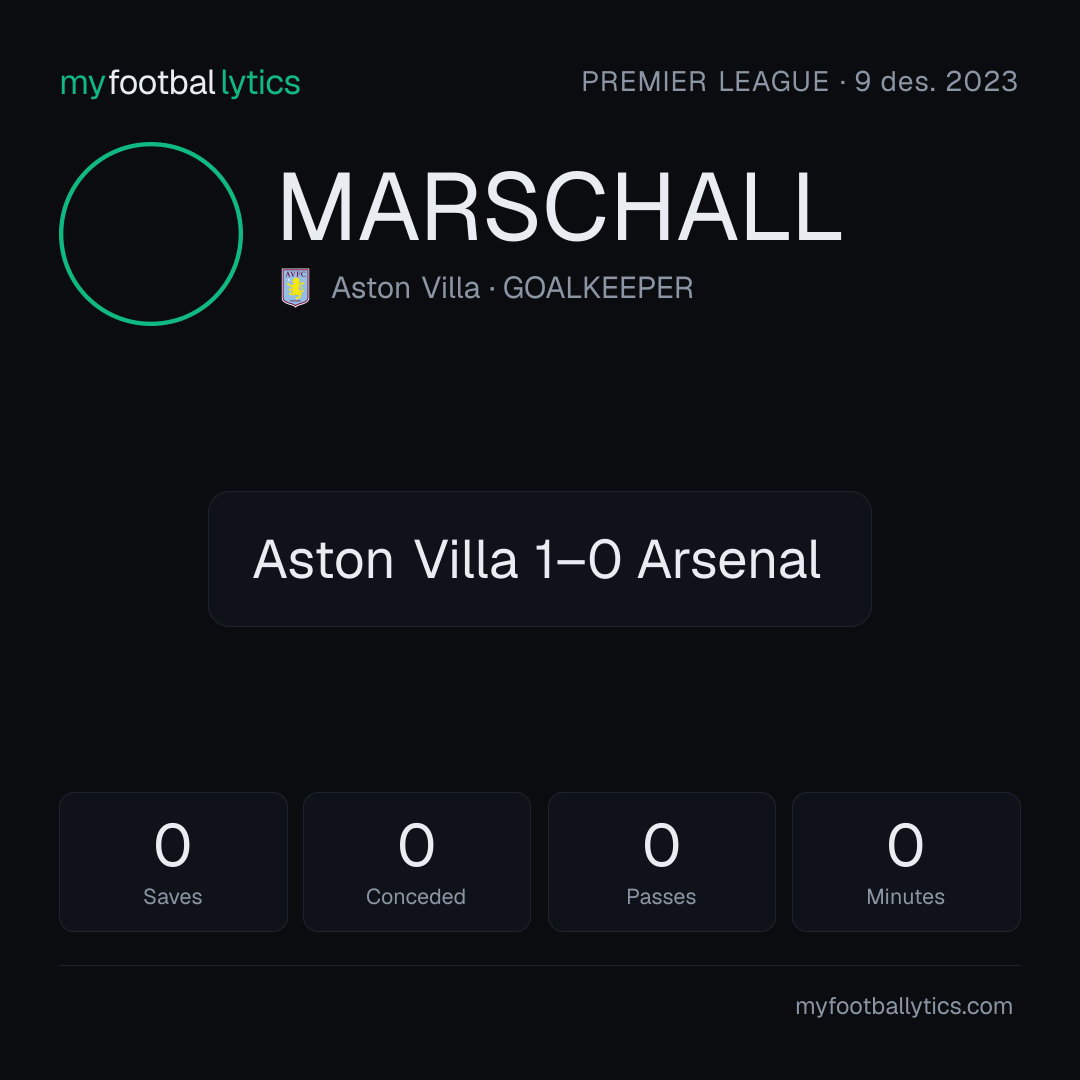Select the Conceded stat card
This screenshot has height=1080, width=1080.
(x=417, y=862)
